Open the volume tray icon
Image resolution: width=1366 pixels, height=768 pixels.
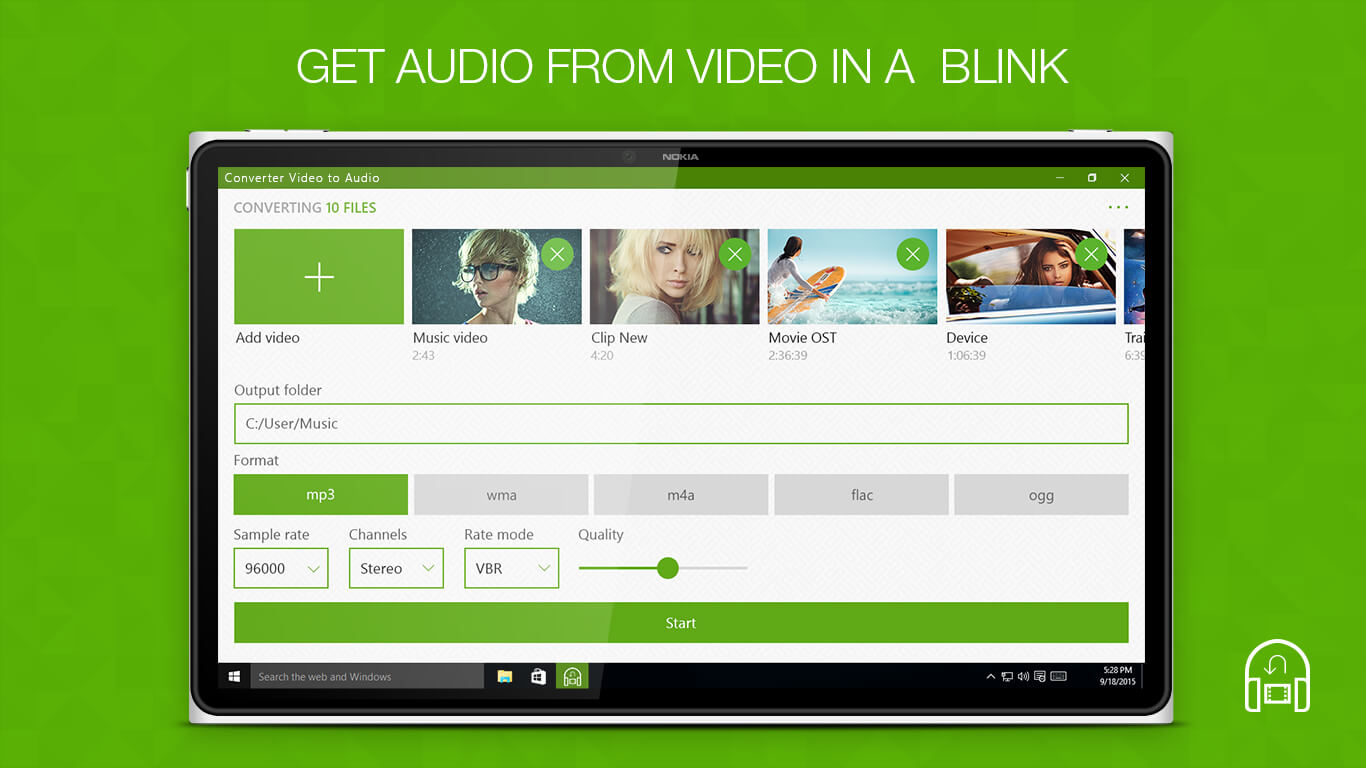point(1023,677)
